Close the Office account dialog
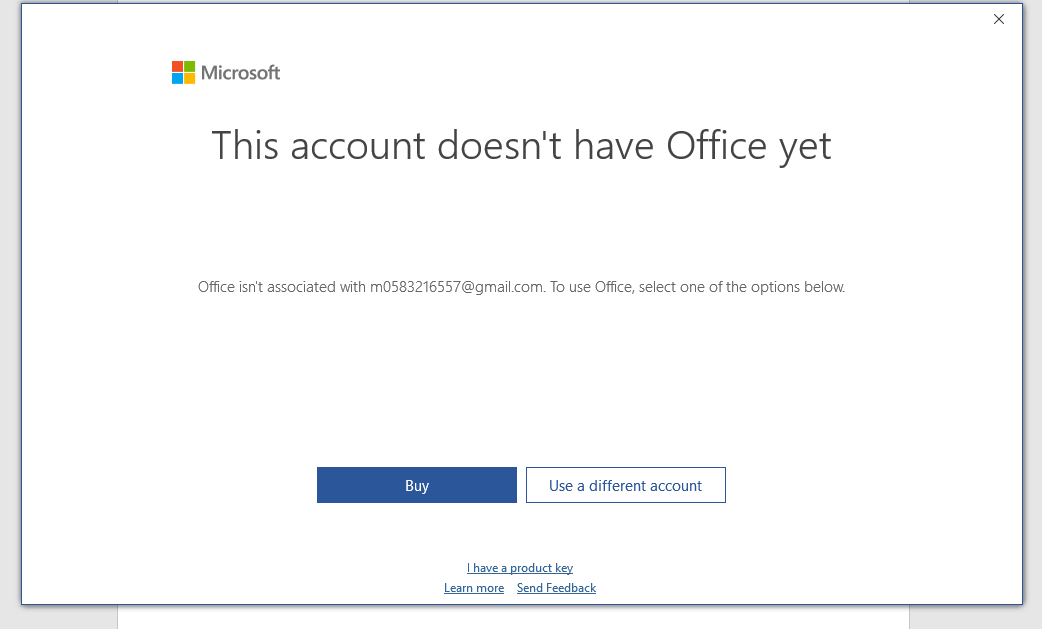This screenshot has height=629, width=1042. tap(998, 19)
